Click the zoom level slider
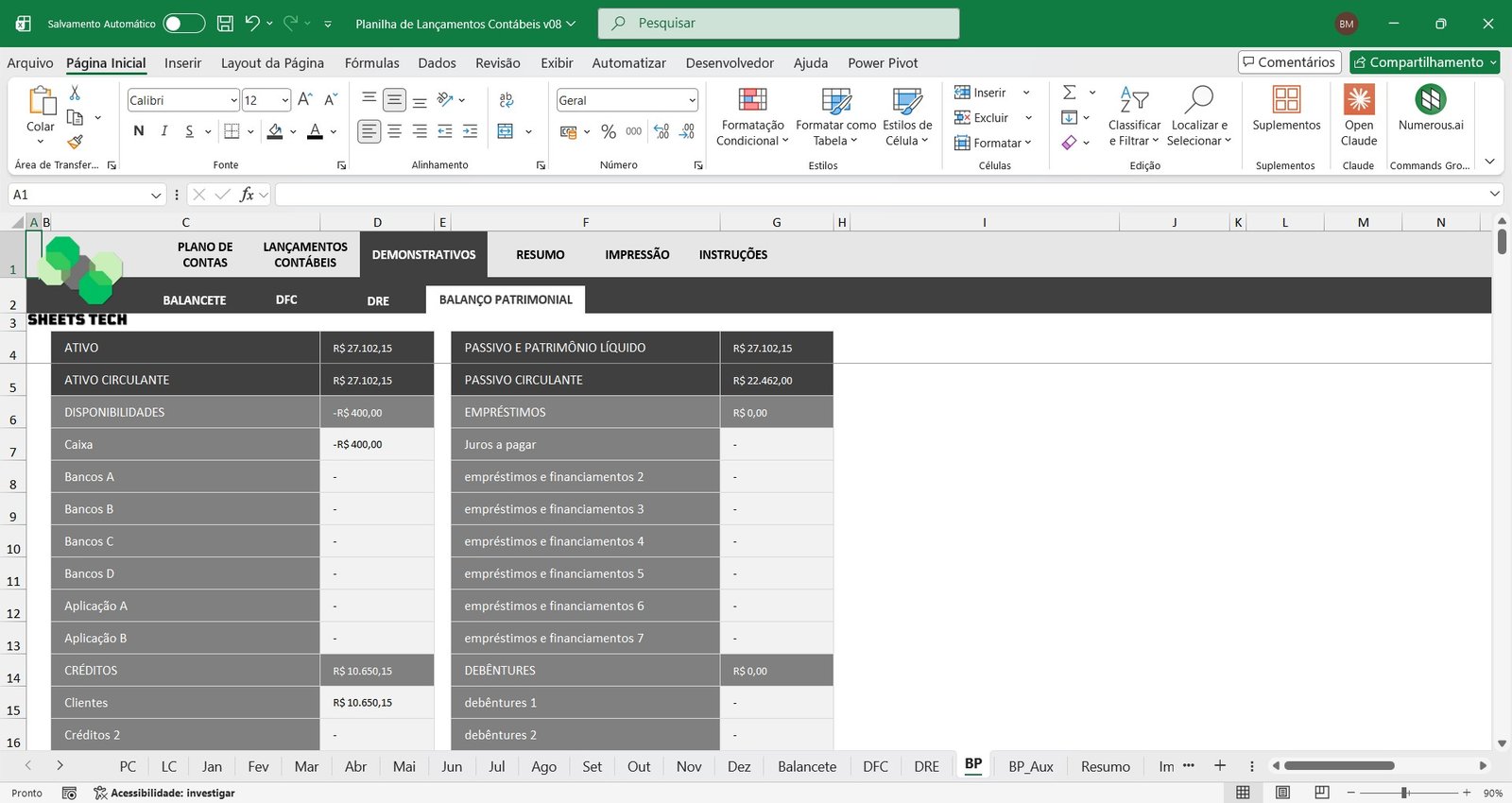 click(1405, 793)
